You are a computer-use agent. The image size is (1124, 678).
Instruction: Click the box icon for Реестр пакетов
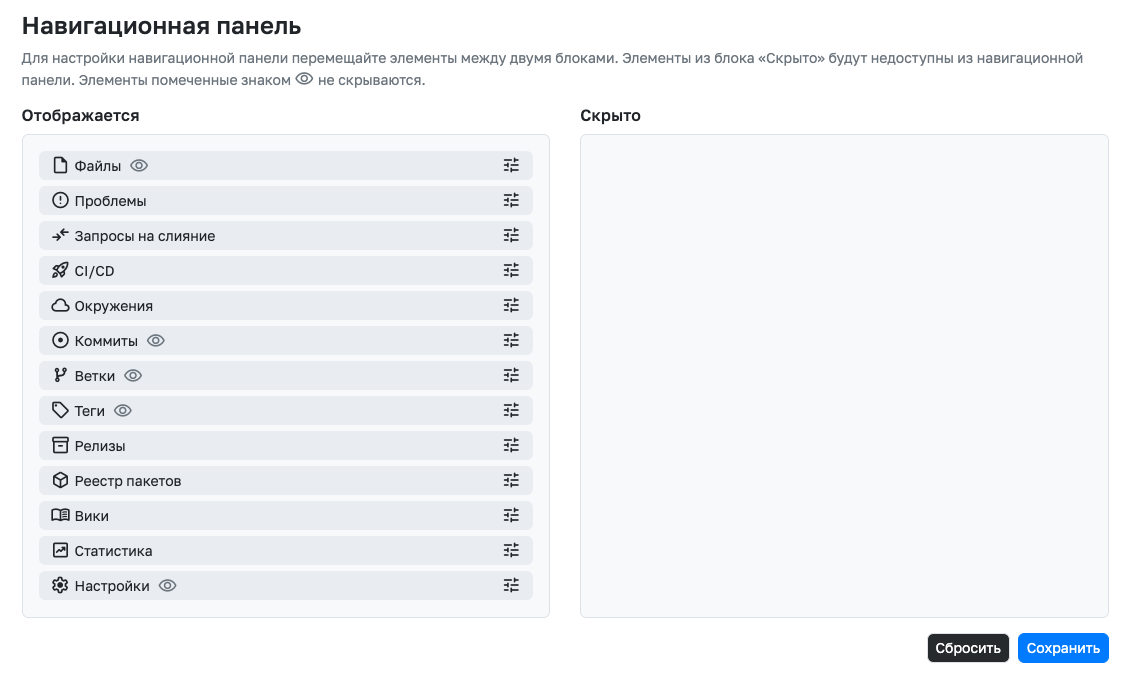[60, 481]
